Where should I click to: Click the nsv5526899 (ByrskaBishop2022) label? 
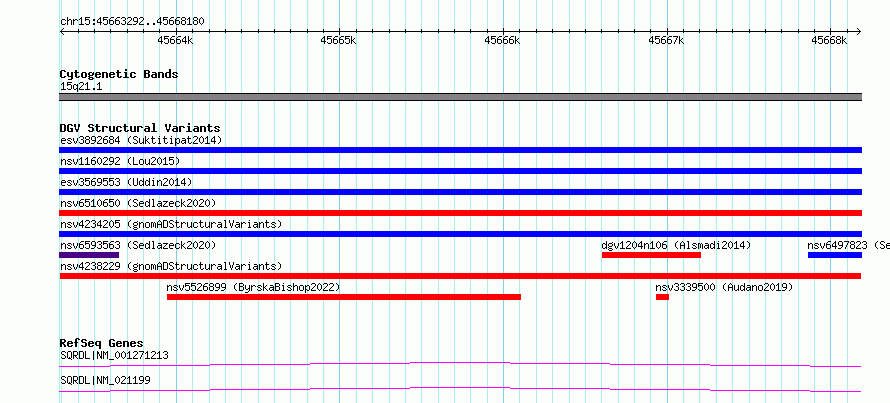[253, 287]
